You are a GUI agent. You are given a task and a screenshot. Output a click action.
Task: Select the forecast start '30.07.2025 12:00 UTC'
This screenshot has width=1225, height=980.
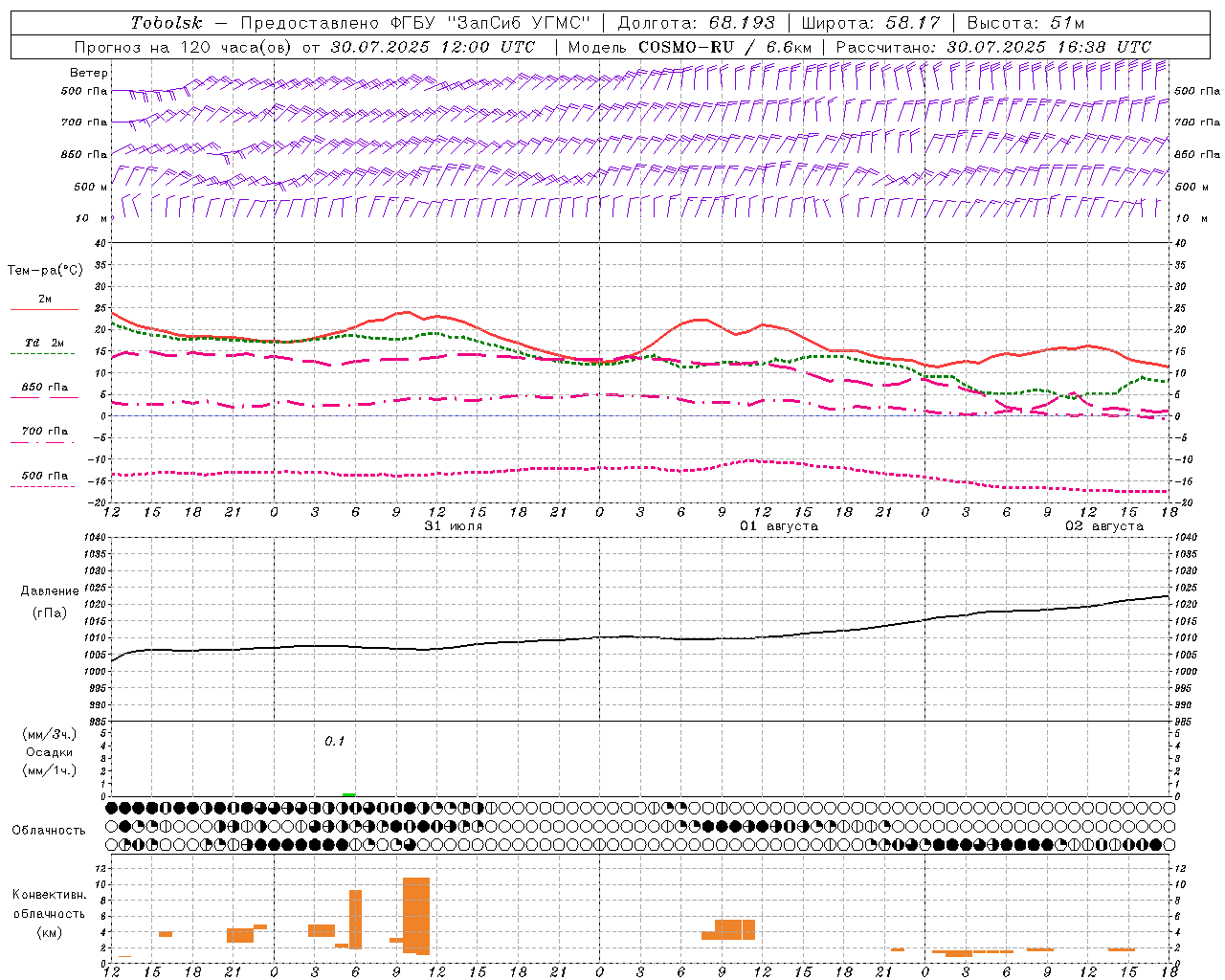pyautogui.click(x=434, y=47)
